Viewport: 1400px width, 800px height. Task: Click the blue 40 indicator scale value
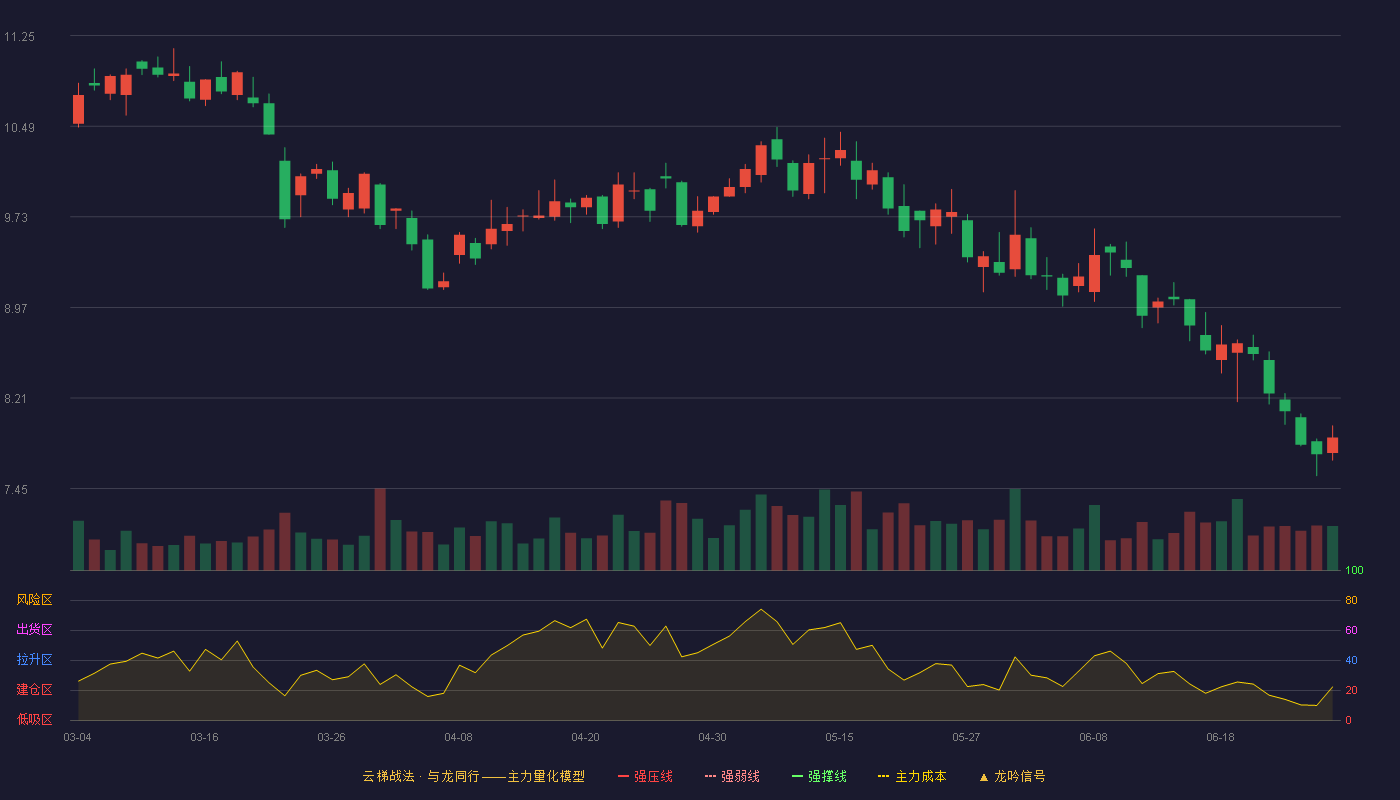pos(1351,660)
